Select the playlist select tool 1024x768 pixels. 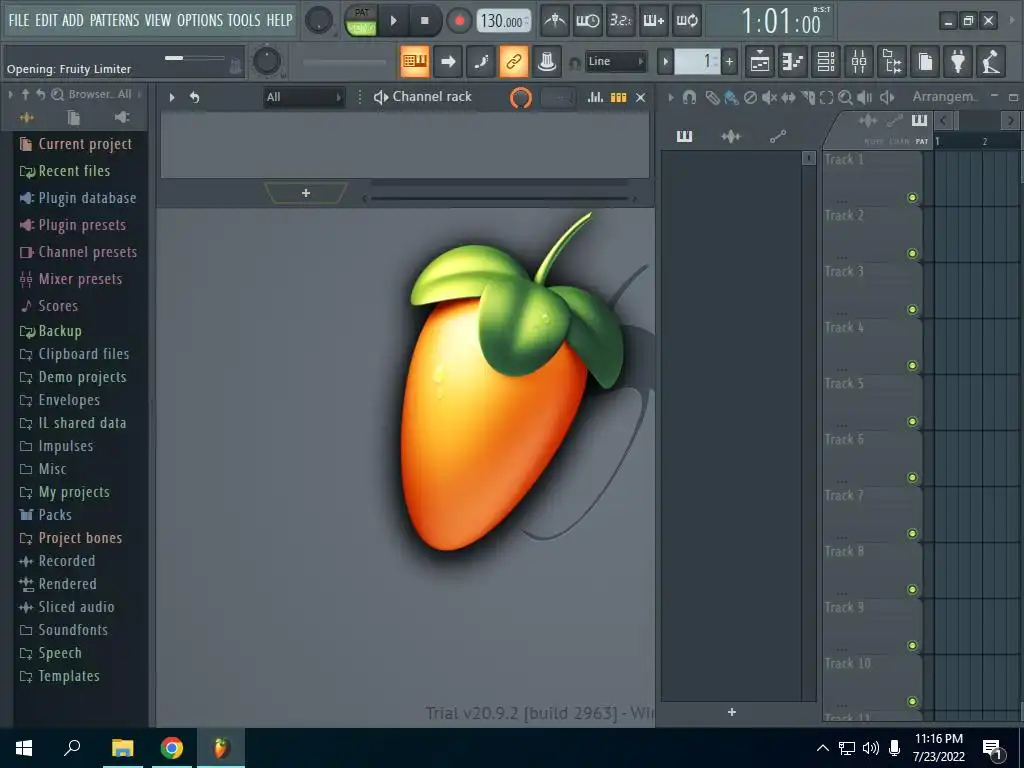(x=826, y=97)
